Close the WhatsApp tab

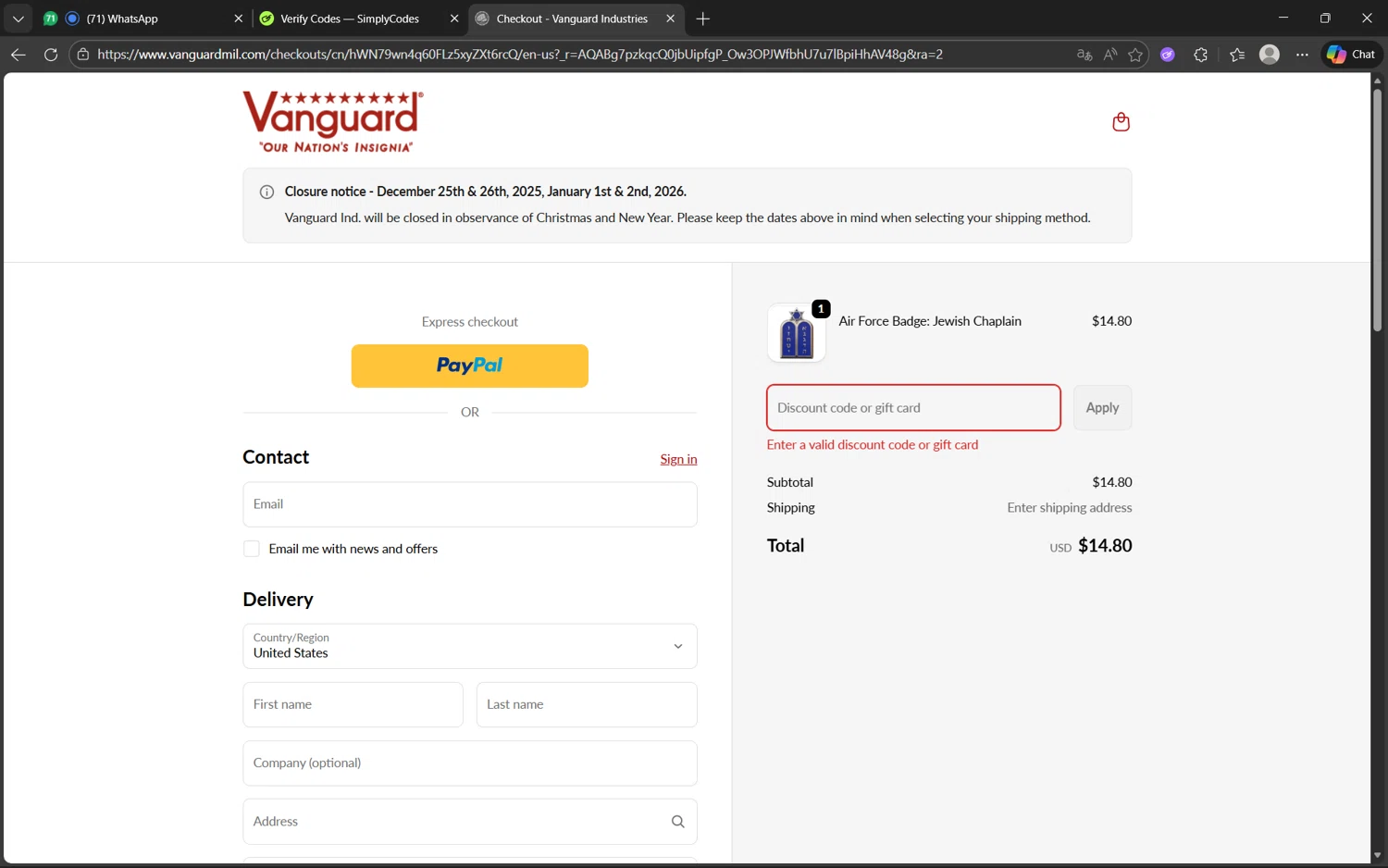(239, 19)
